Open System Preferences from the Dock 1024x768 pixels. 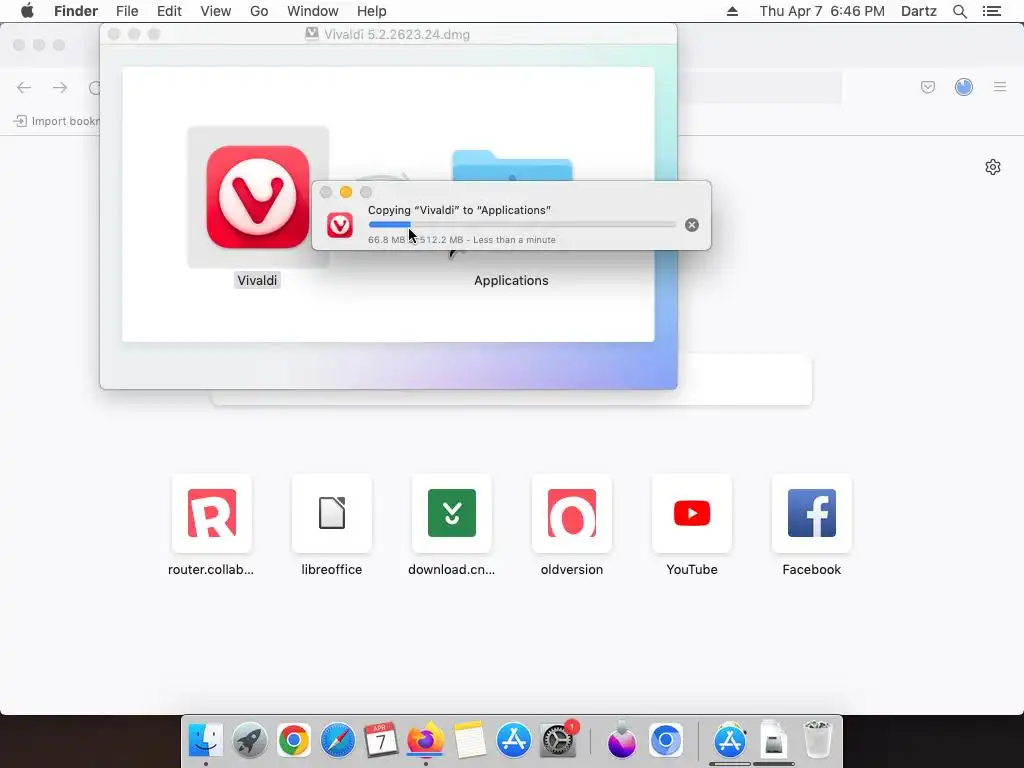[558, 741]
